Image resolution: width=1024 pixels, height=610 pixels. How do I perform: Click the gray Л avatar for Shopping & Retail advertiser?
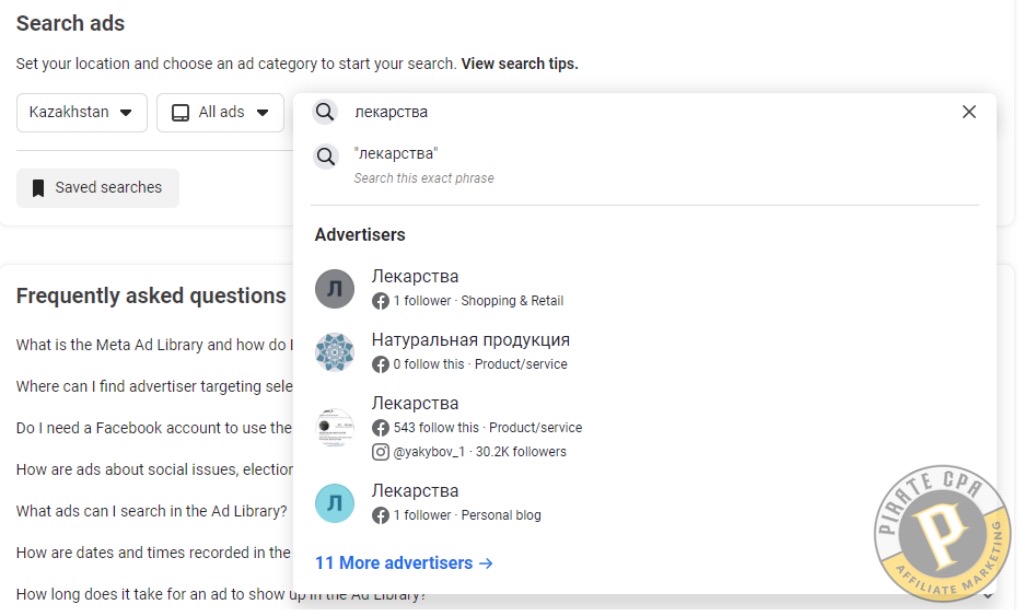pos(334,289)
